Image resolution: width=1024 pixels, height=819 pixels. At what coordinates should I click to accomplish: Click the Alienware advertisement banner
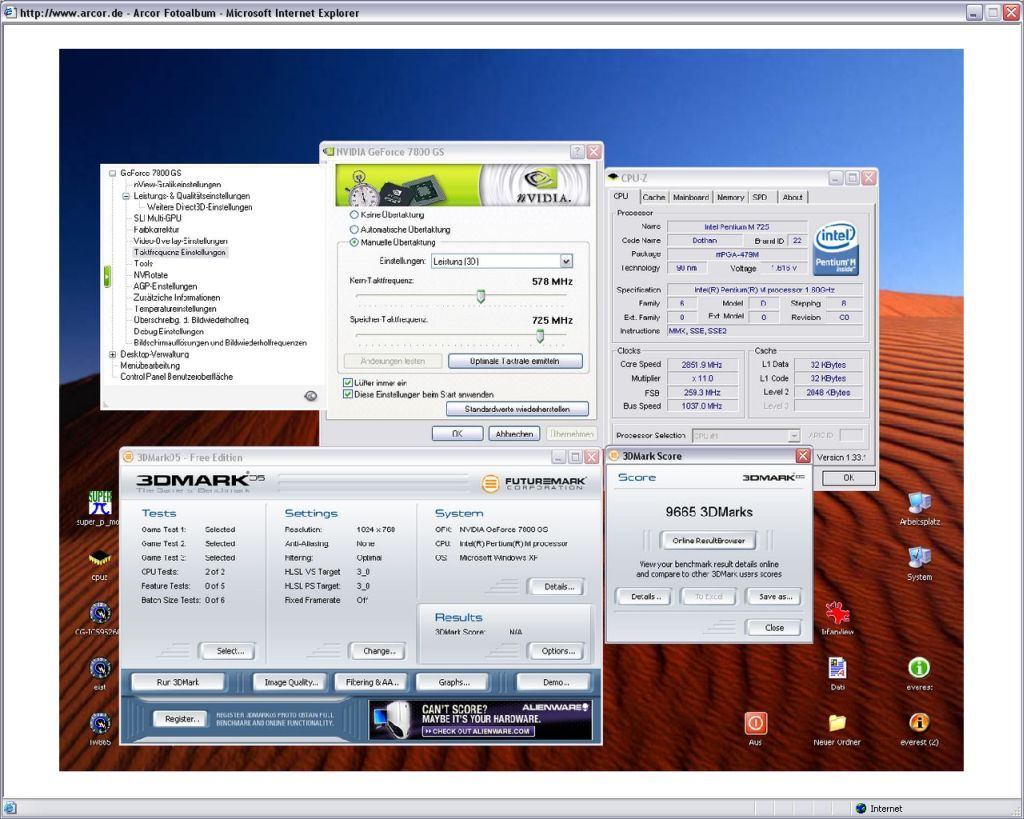(x=480, y=720)
